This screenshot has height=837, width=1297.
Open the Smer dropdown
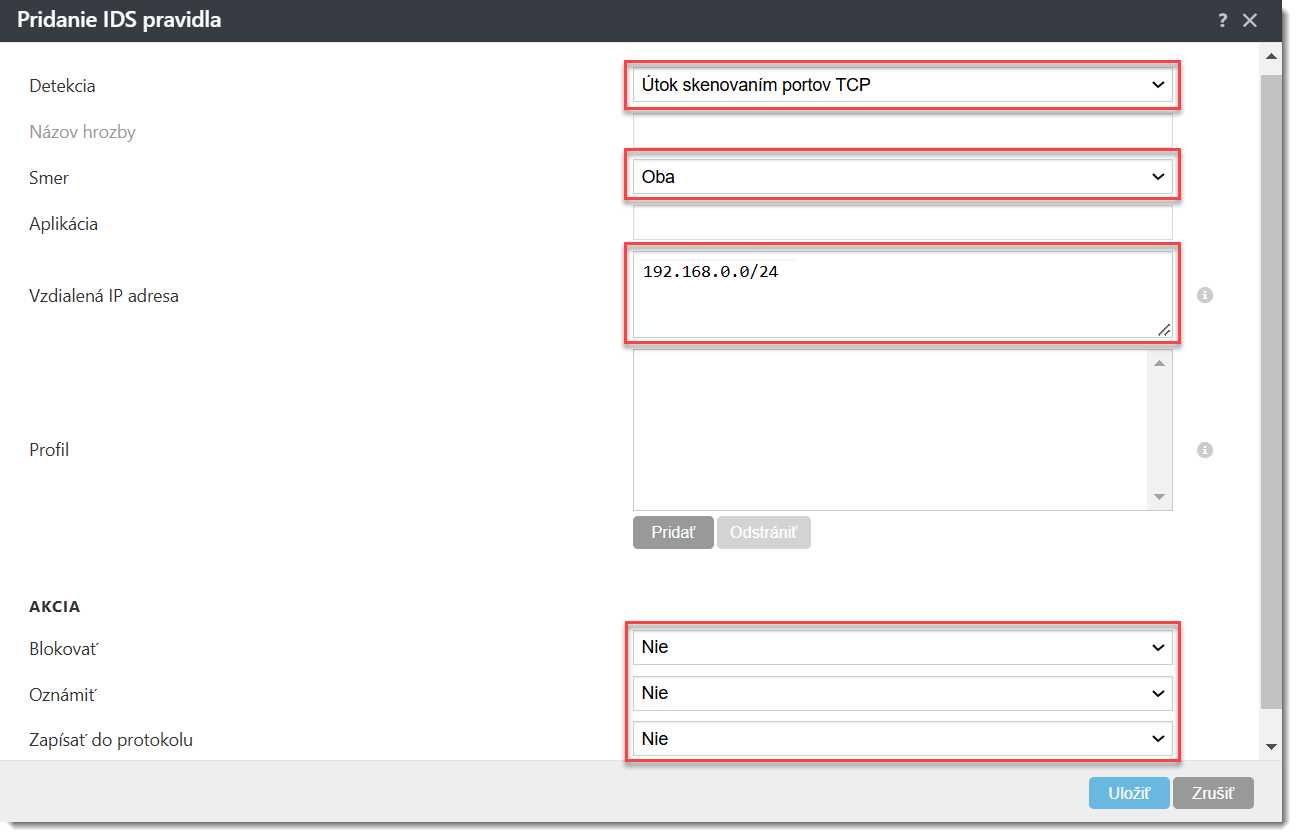902,178
